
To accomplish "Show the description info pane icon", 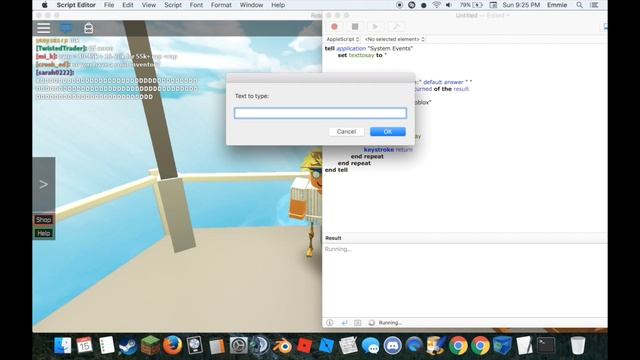I will point(329,322).
